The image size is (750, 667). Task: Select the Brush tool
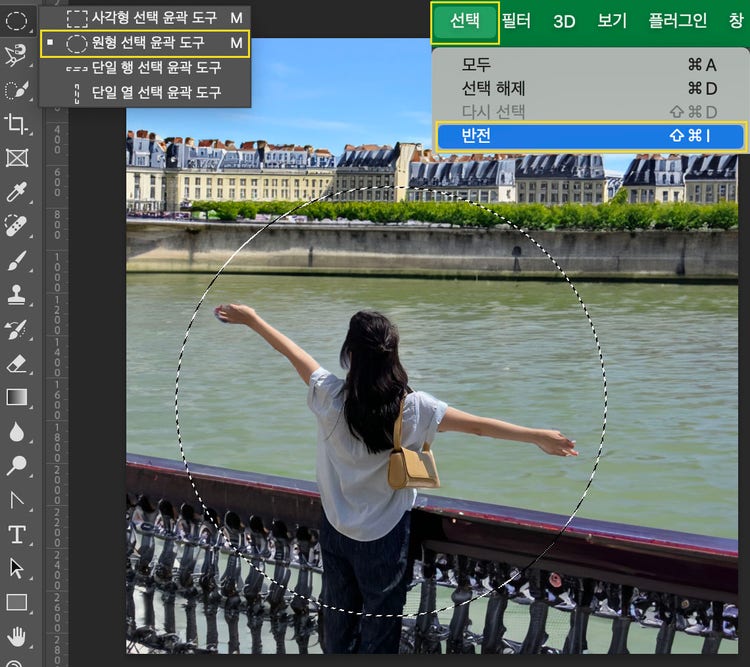pos(16,261)
